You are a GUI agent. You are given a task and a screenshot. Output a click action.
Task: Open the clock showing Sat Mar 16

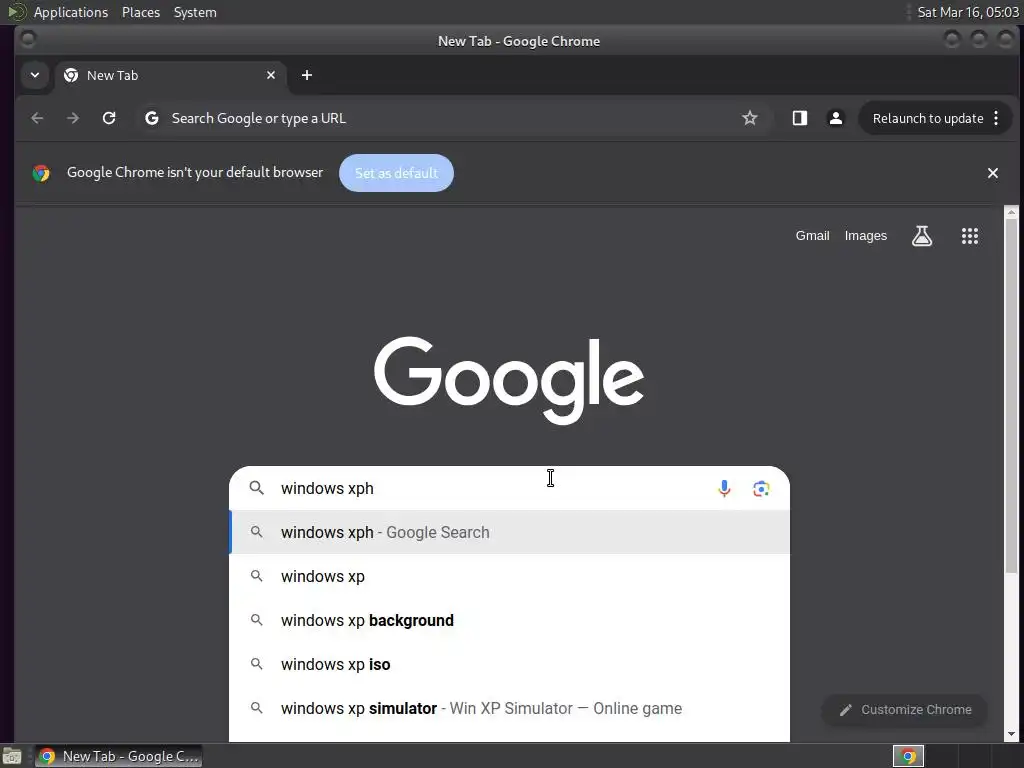tap(967, 12)
